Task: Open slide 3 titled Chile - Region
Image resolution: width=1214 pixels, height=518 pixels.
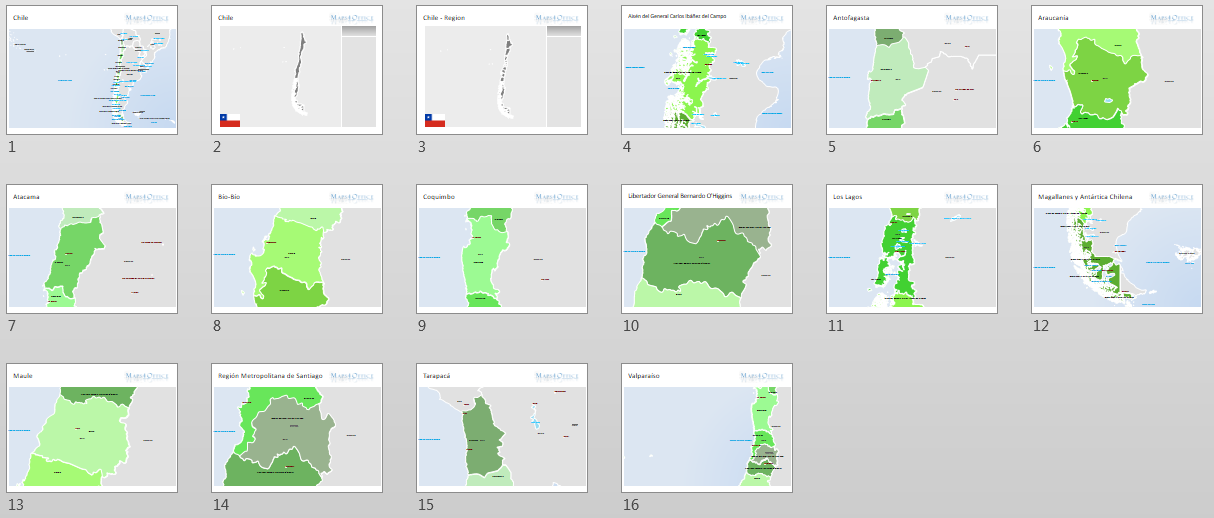Action: click(x=502, y=70)
